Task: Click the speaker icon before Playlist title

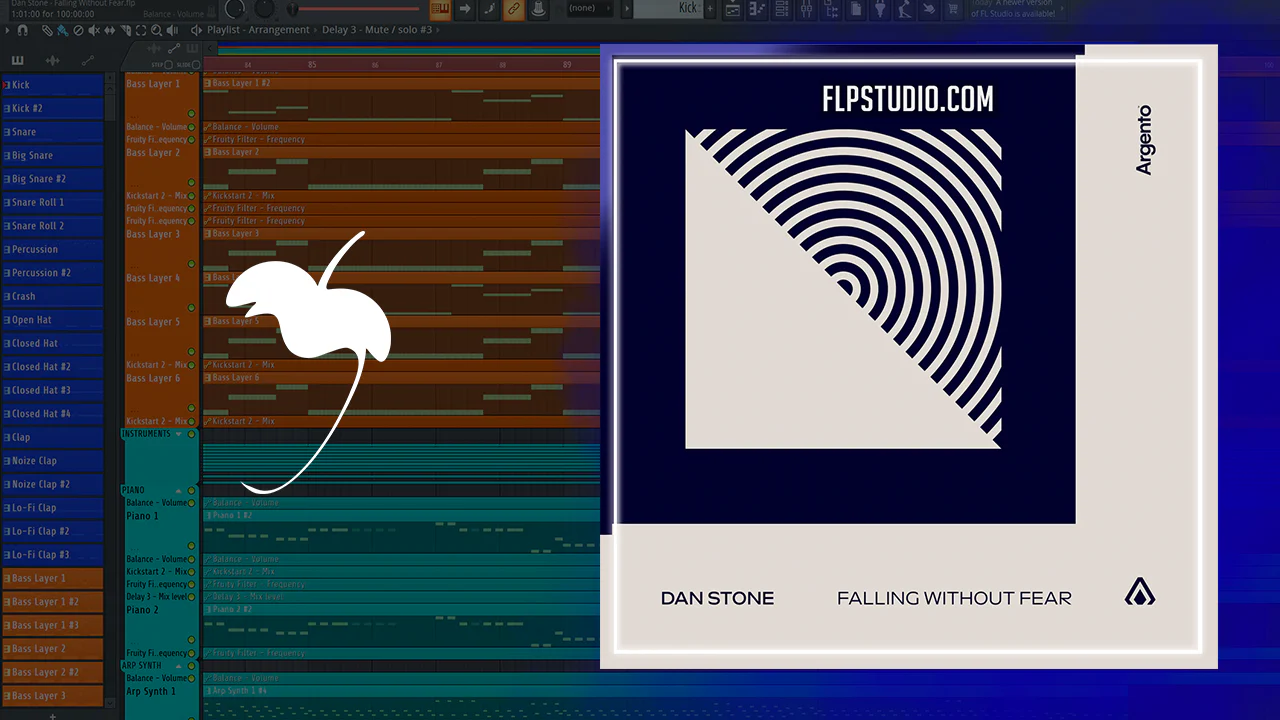Action: 197,30
